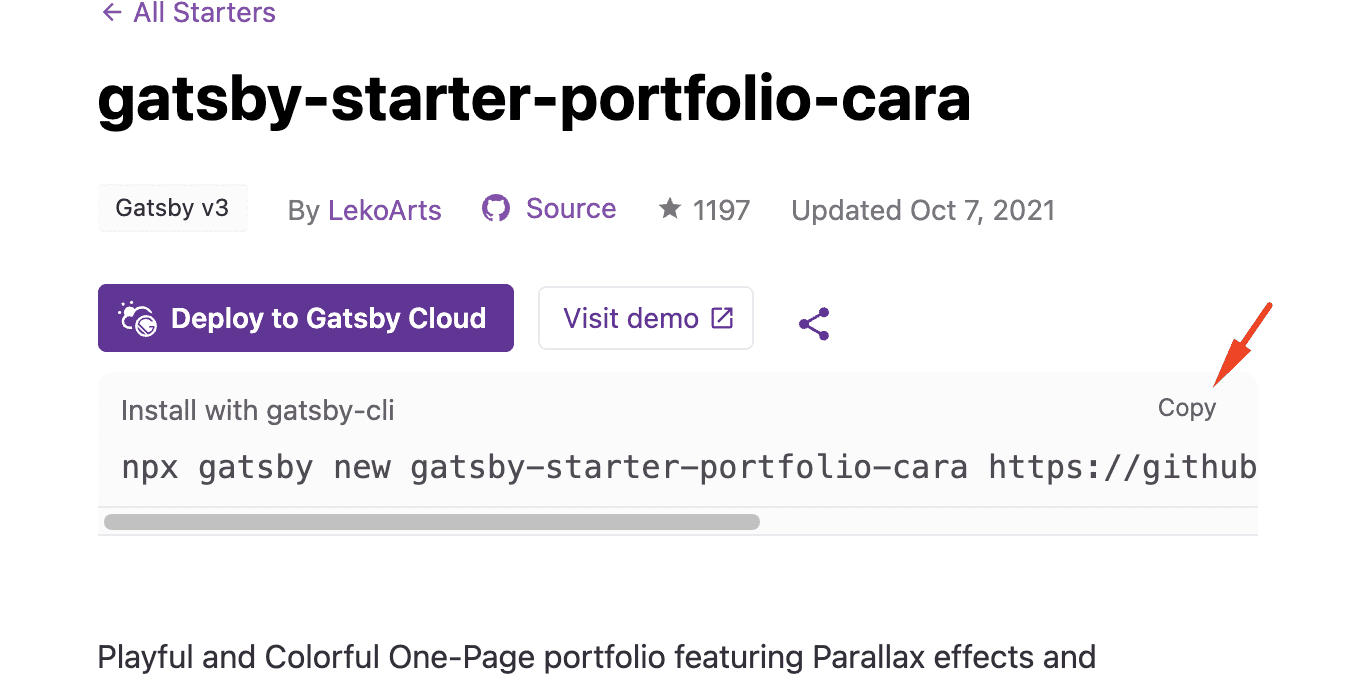The image size is (1352, 686).
Task: Copy the install command with Copy
Action: click(1186, 408)
